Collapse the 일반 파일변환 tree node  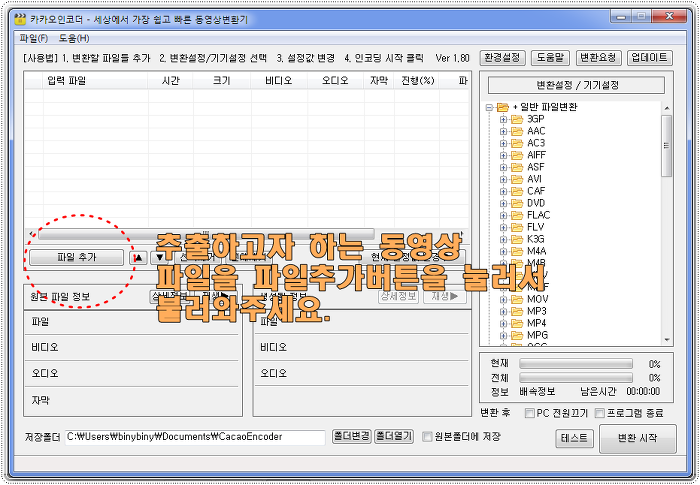tap(489, 108)
